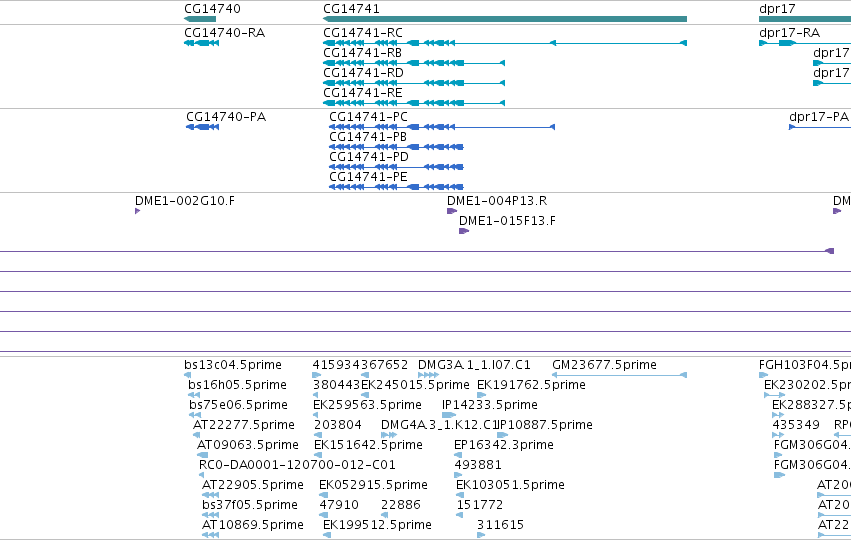Select the DME1-004P13.R feature

(x=497, y=201)
